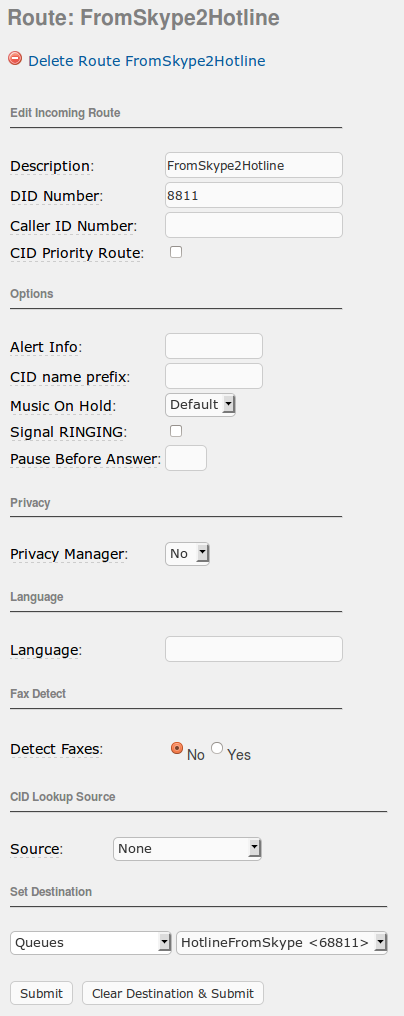
Task: Click the Submit button
Action: tap(42, 993)
